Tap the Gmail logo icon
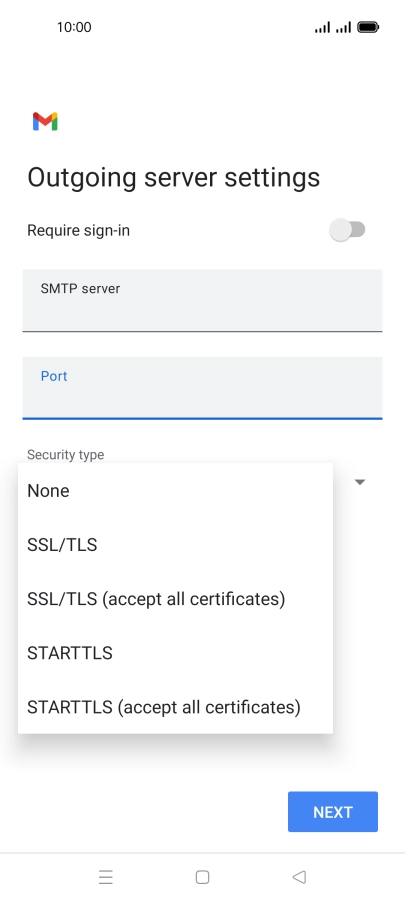This screenshot has width=405, height=902. click(x=45, y=121)
